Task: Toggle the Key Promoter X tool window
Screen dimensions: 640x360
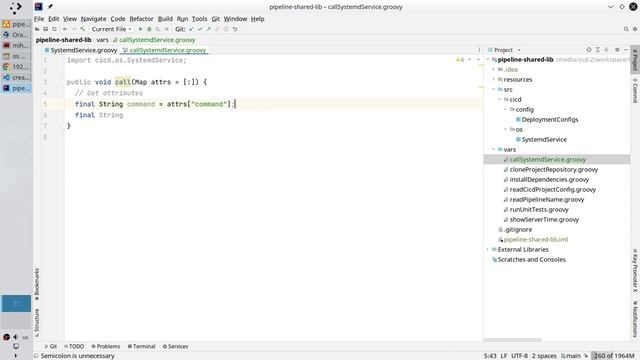Action: (x=635, y=271)
